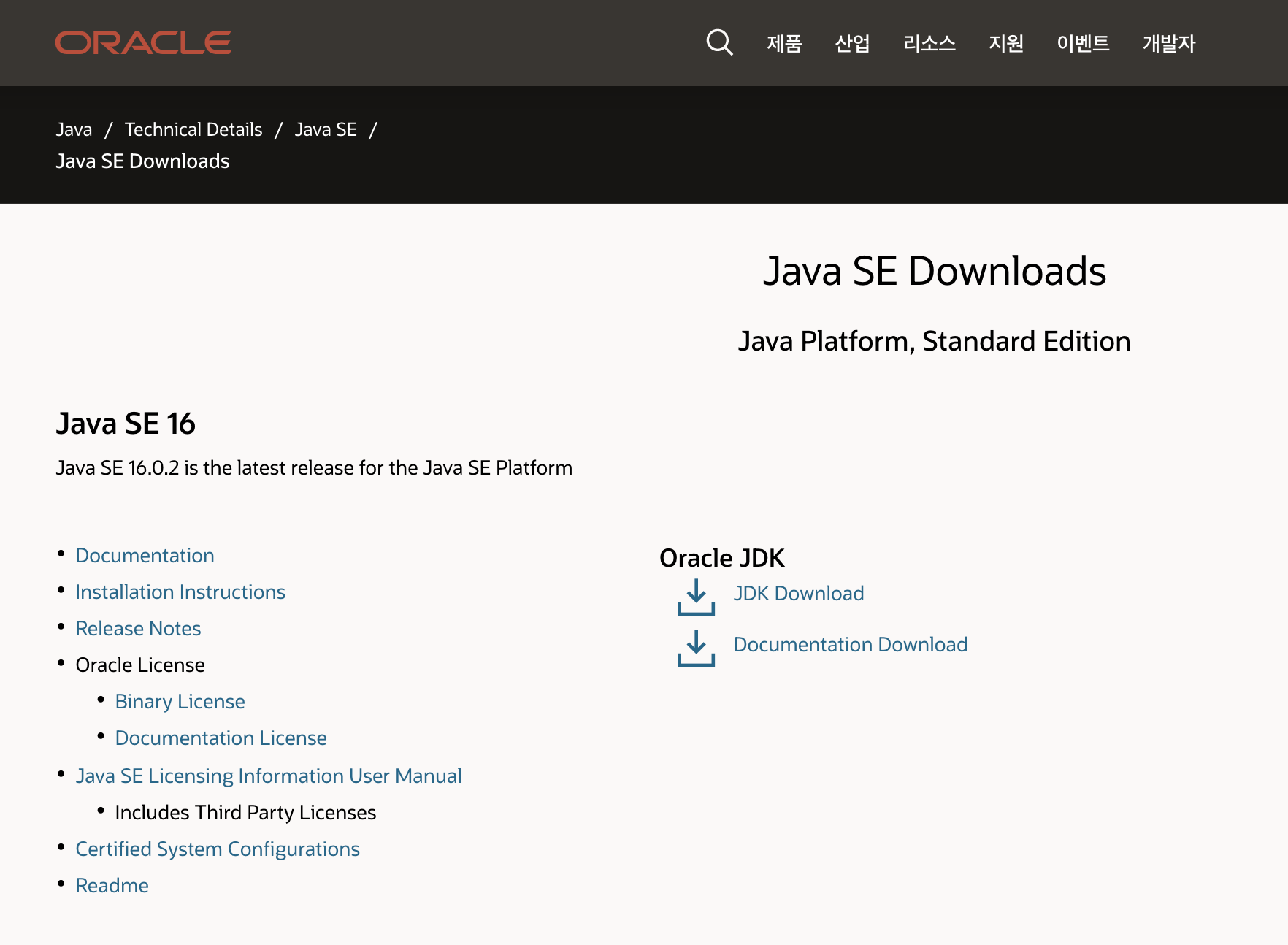
Task: Open the Installation Instructions link
Action: 180,592
